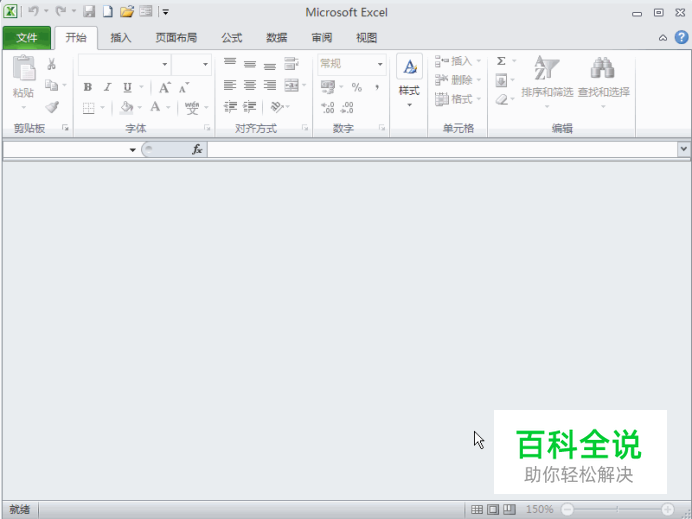Click the Fill Color paint bucket
692x519 pixels.
tap(127, 107)
